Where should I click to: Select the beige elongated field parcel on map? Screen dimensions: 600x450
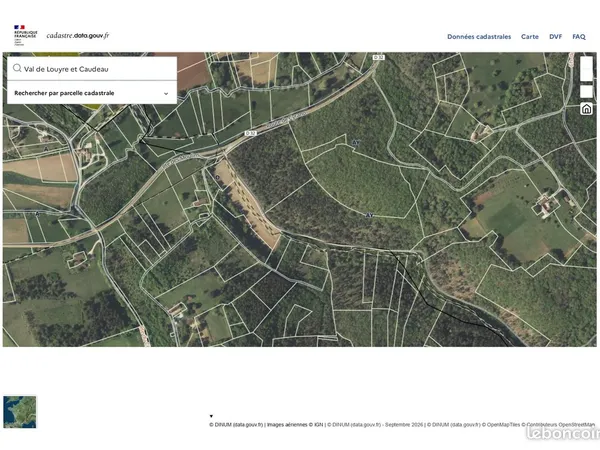pos(249,205)
